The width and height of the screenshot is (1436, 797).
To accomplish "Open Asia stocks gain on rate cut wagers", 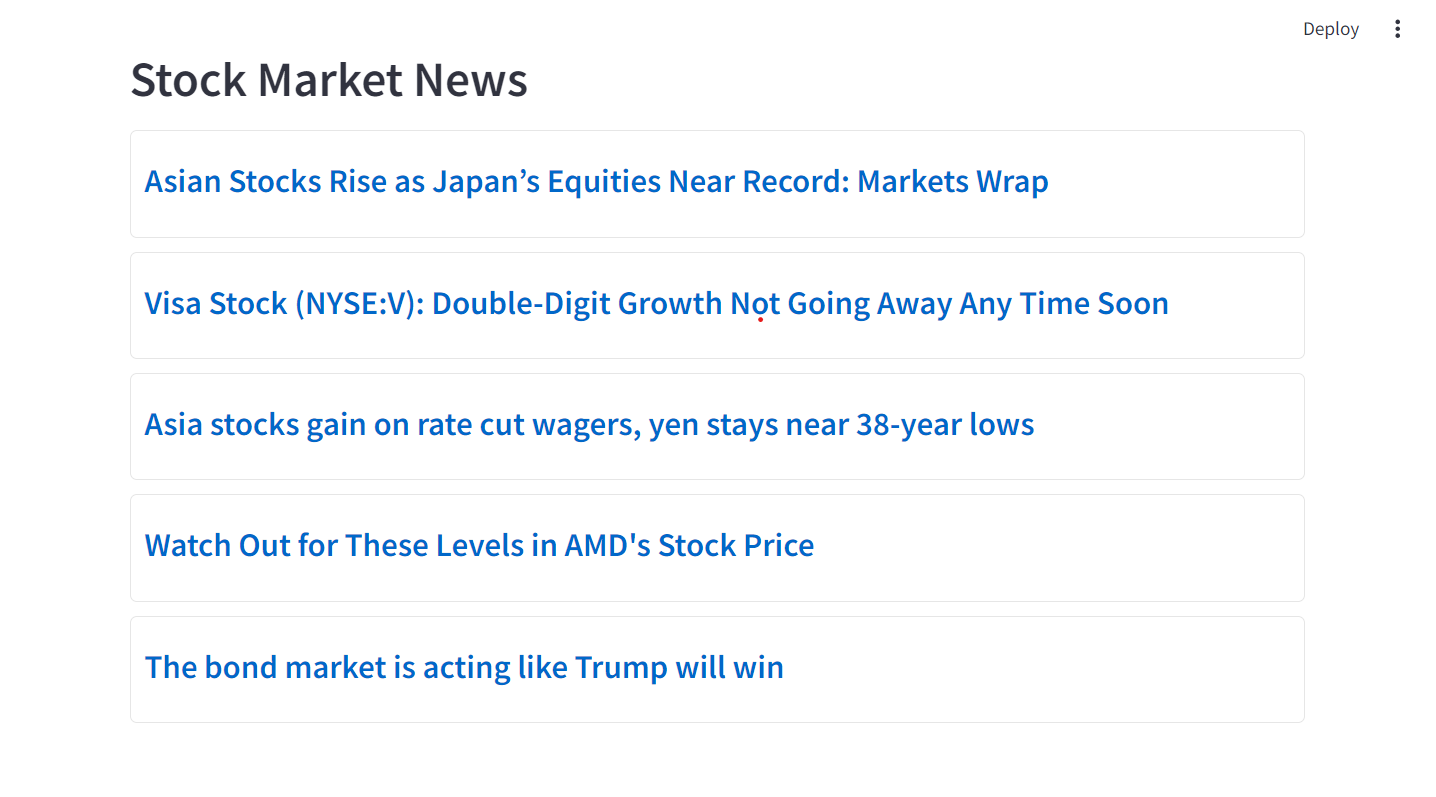I will click(x=589, y=424).
